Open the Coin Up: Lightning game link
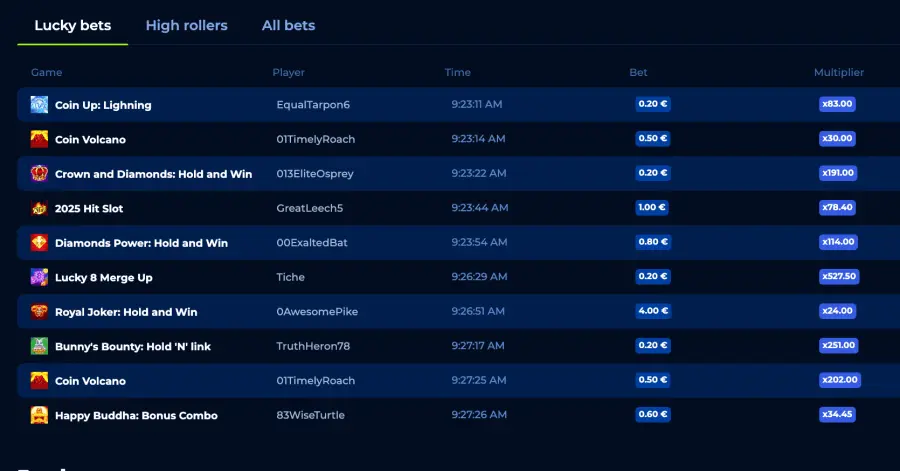Image resolution: width=900 pixels, height=471 pixels. [x=103, y=105]
